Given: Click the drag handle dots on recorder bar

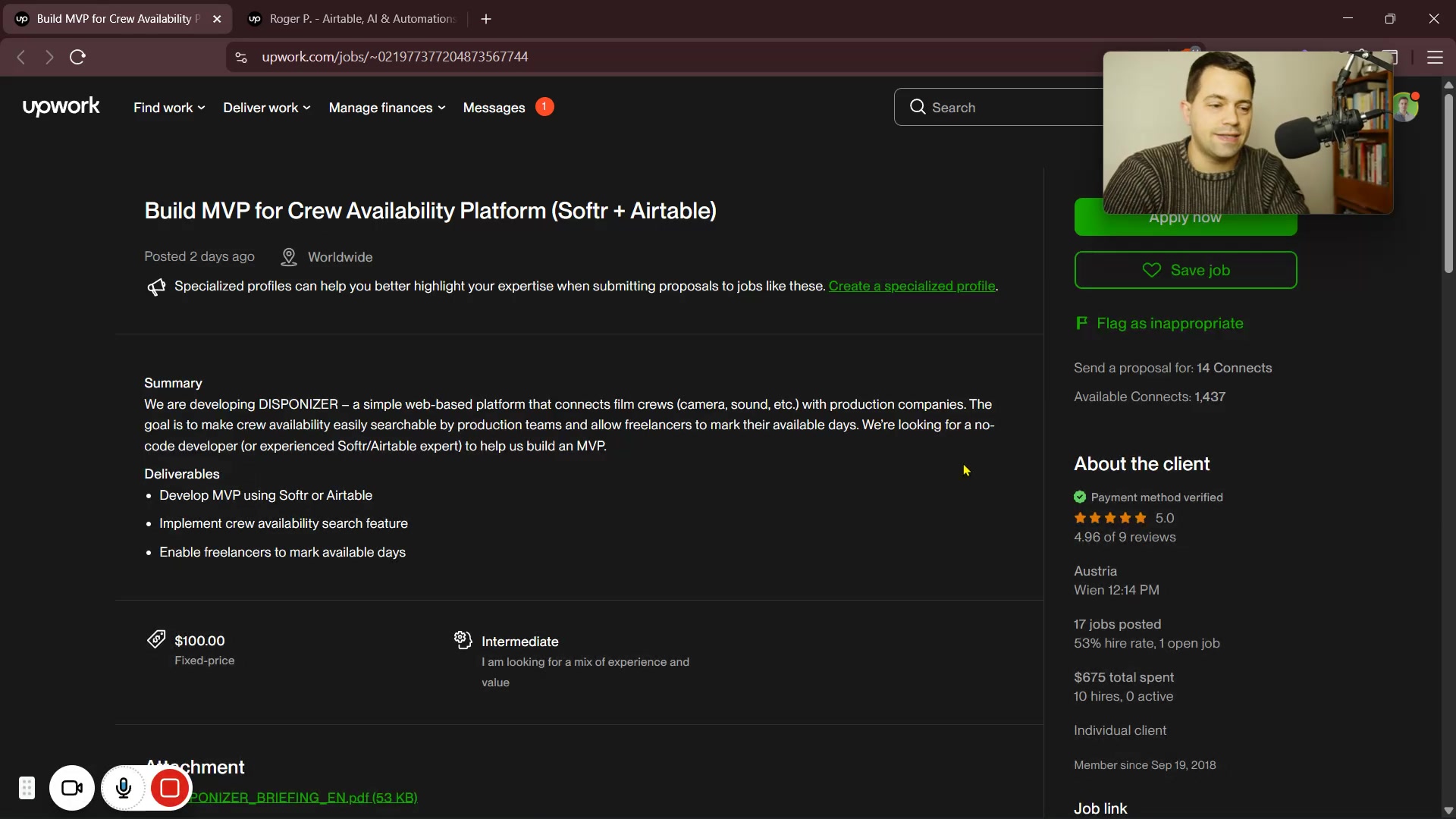Looking at the screenshot, I should point(27,789).
